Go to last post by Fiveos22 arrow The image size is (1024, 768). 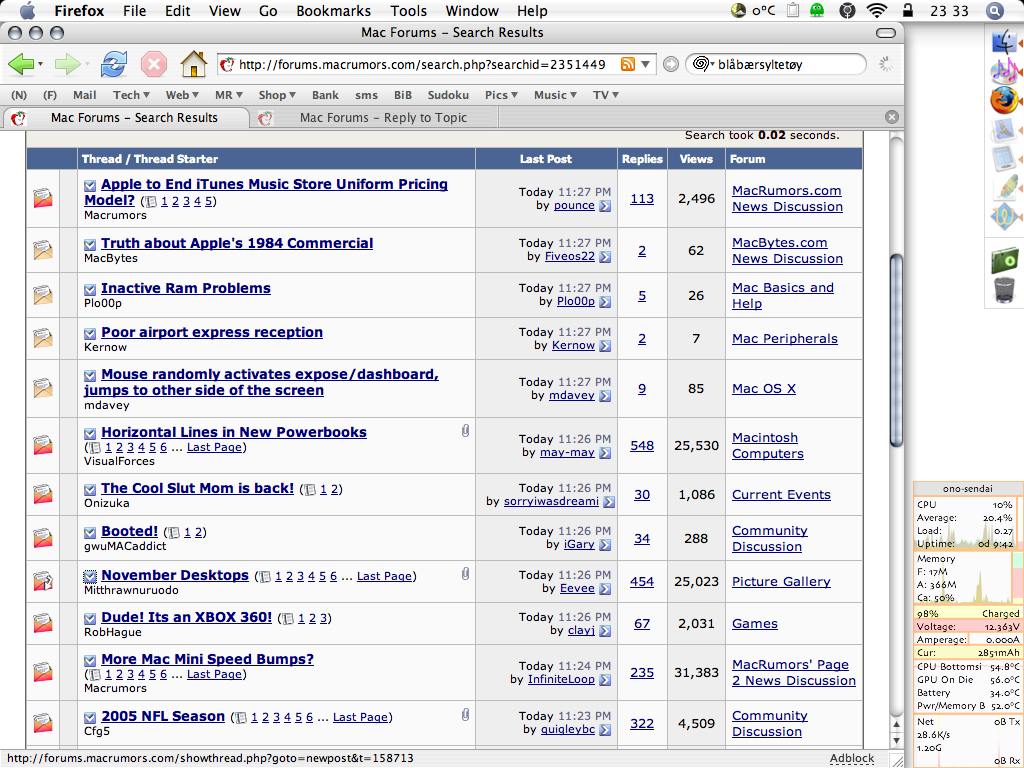(605, 257)
